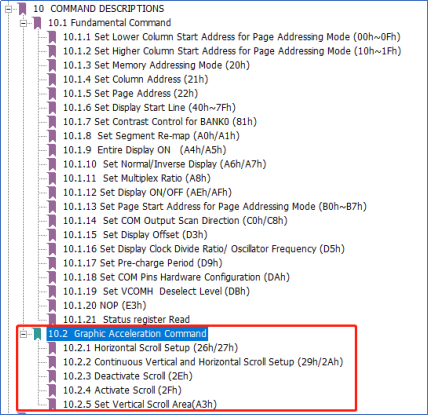Open 10.1.7 Set Contrast Control for BANK0
The height and width of the screenshot is (416, 429).
click(160, 122)
